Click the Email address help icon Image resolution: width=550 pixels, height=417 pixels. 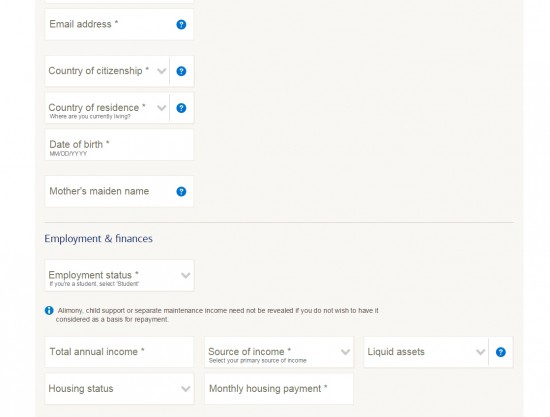181,25
